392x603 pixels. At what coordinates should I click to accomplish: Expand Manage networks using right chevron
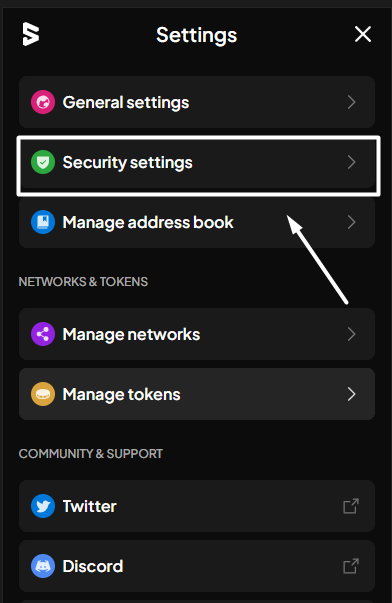coord(351,334)
